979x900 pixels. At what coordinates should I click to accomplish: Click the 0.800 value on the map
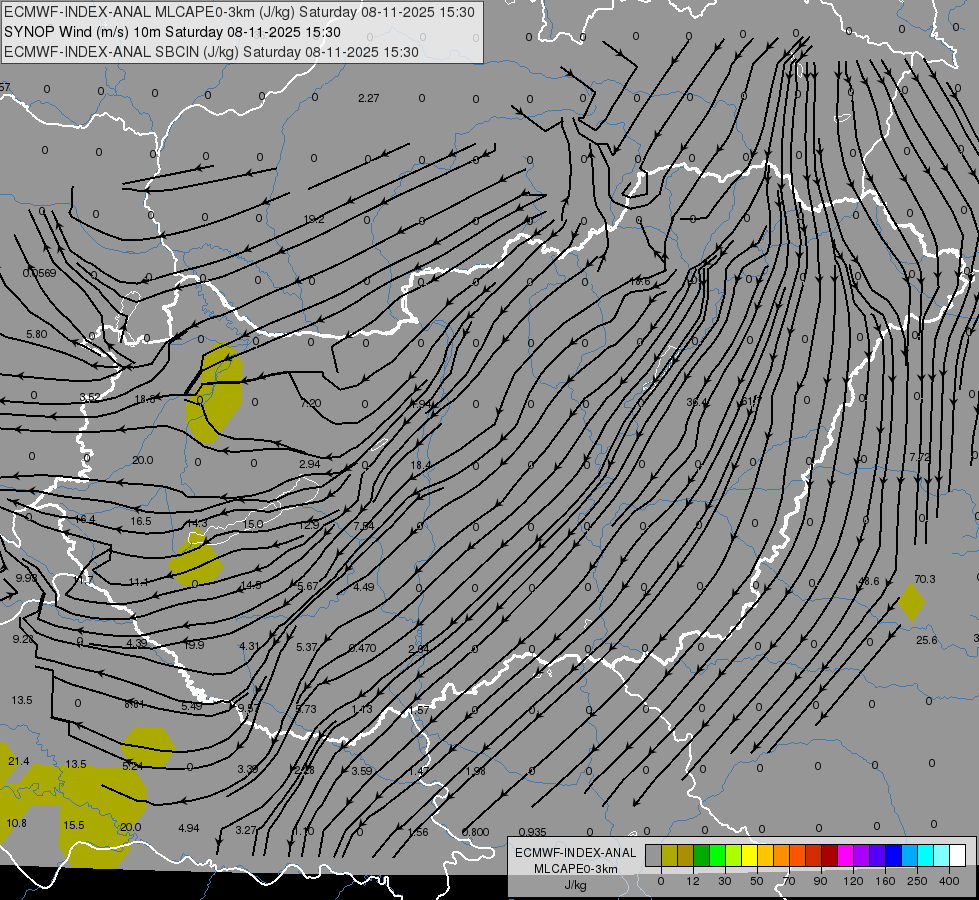(475, 831)
